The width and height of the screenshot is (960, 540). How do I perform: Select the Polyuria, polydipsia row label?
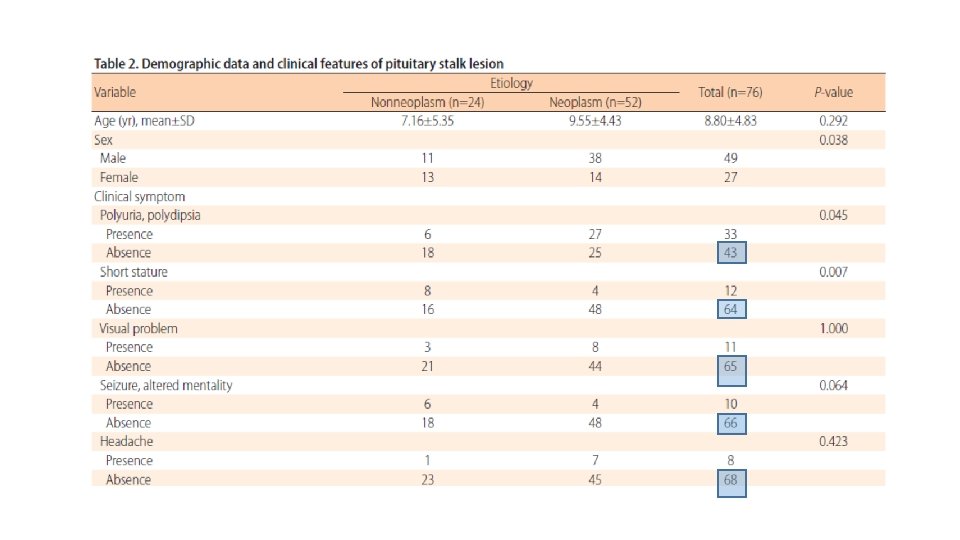(150, 216)
